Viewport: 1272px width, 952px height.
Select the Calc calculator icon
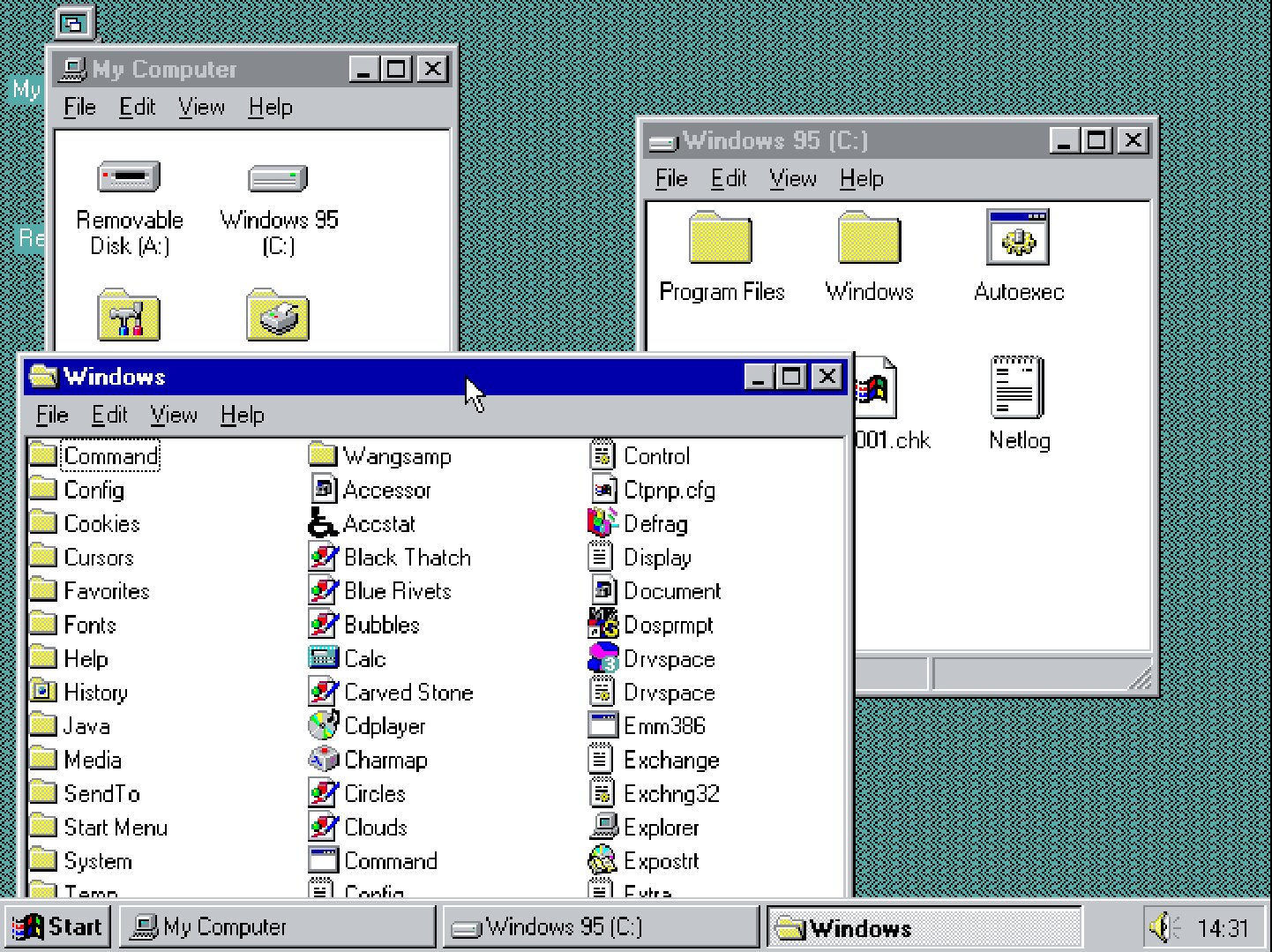click(x=323, y=658)
